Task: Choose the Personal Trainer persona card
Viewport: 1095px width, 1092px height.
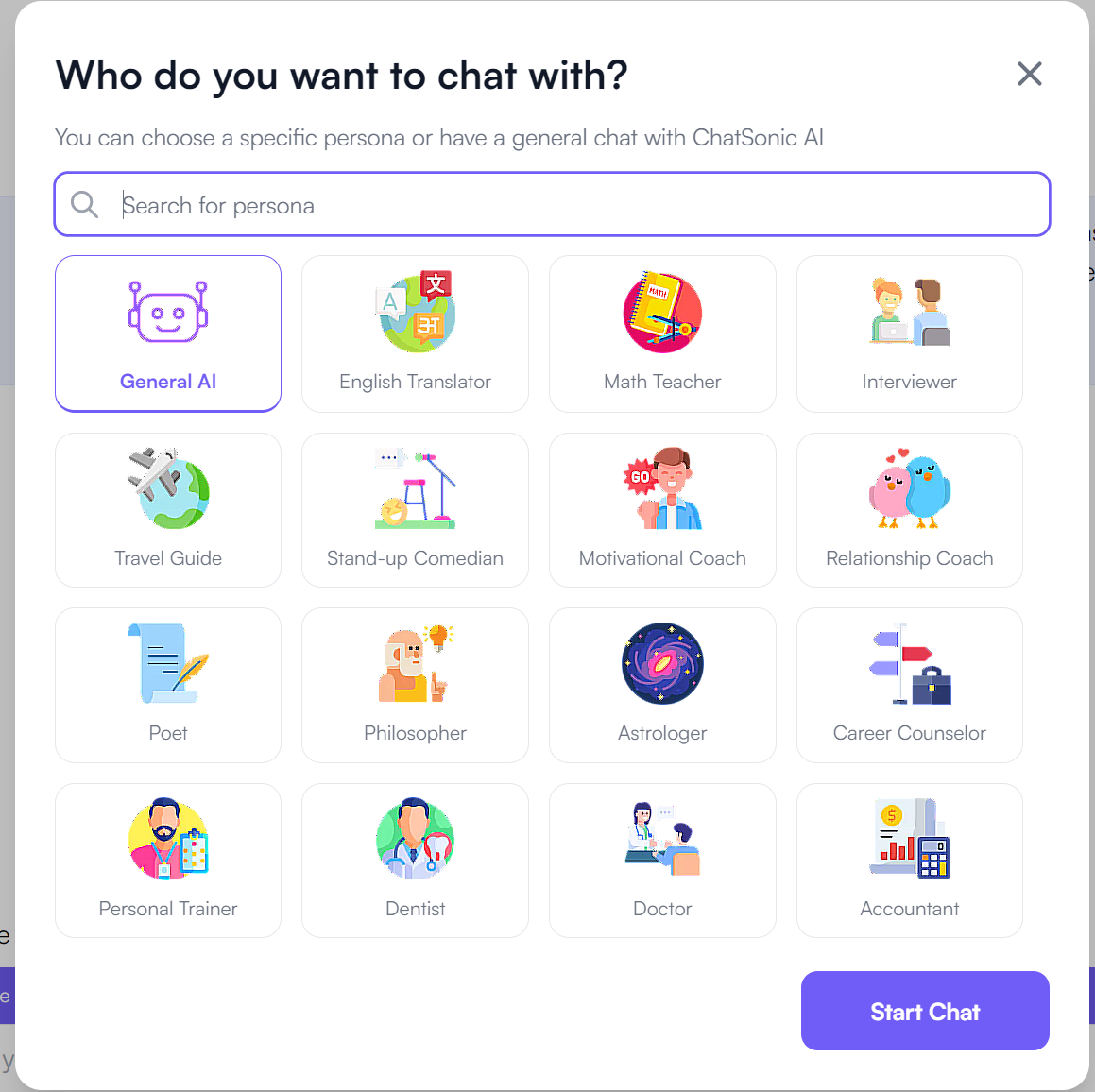Action: click(x=168, y=861)
